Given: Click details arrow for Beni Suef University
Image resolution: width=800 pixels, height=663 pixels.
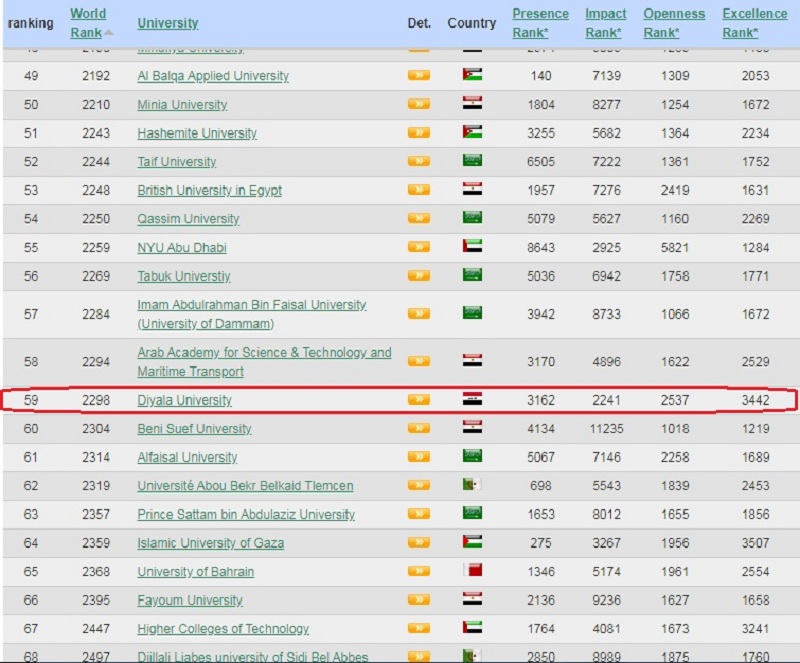Looking at the screenshot, I should [419, 428].
